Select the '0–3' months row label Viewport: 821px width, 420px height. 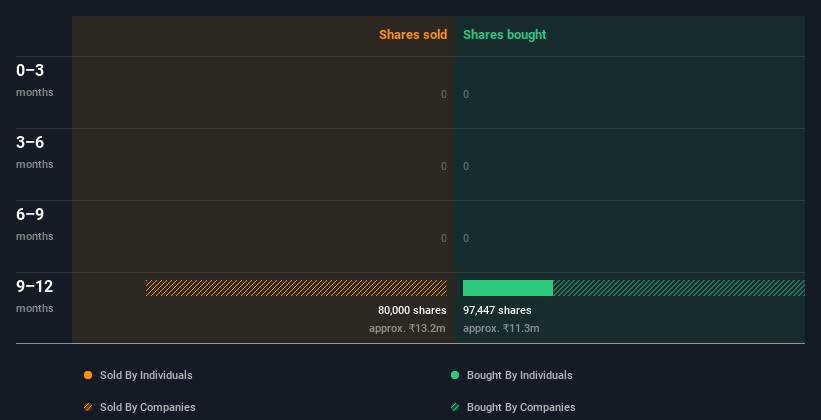[30, 70]
